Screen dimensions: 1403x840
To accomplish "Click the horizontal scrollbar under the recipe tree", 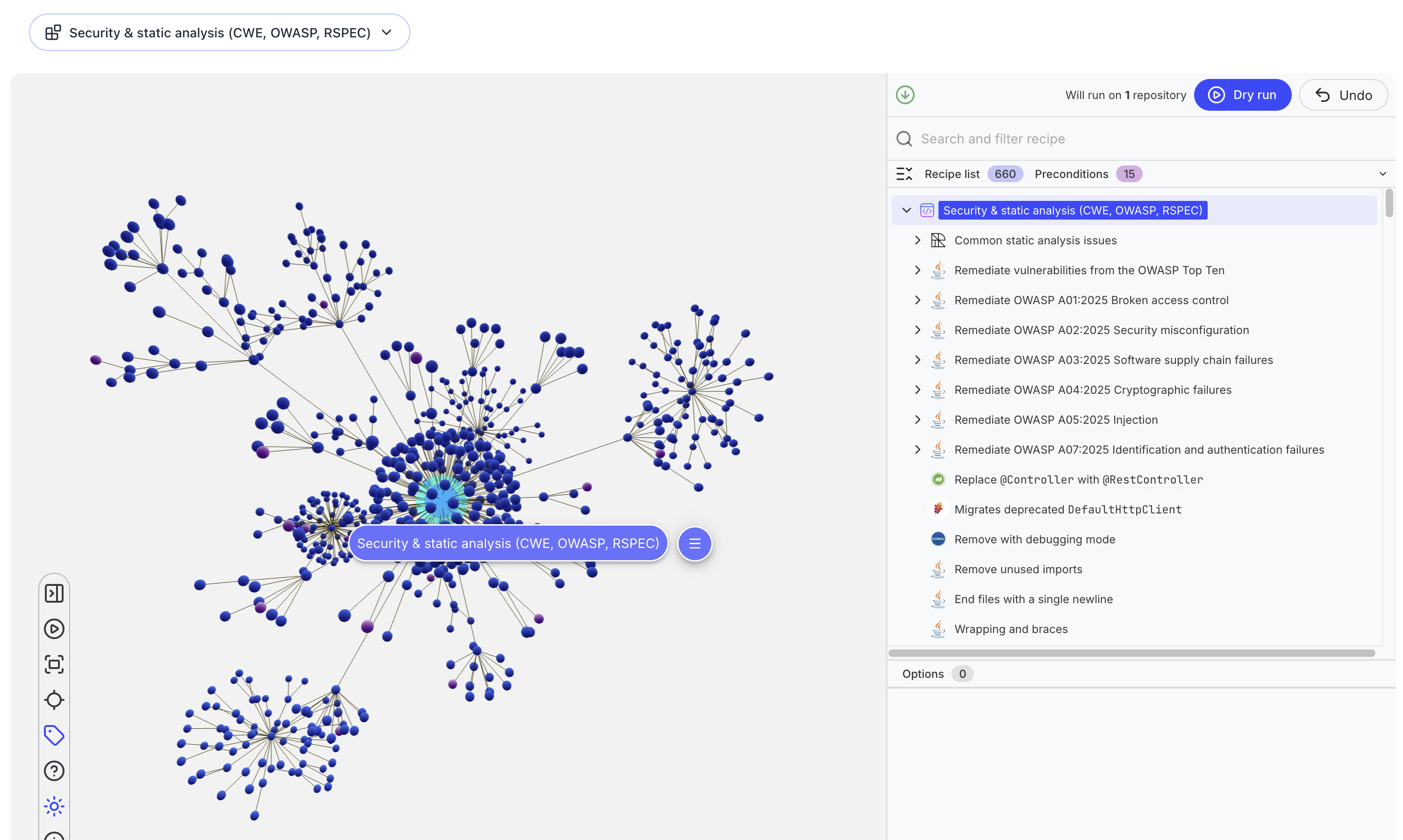I will [1131, 653].
